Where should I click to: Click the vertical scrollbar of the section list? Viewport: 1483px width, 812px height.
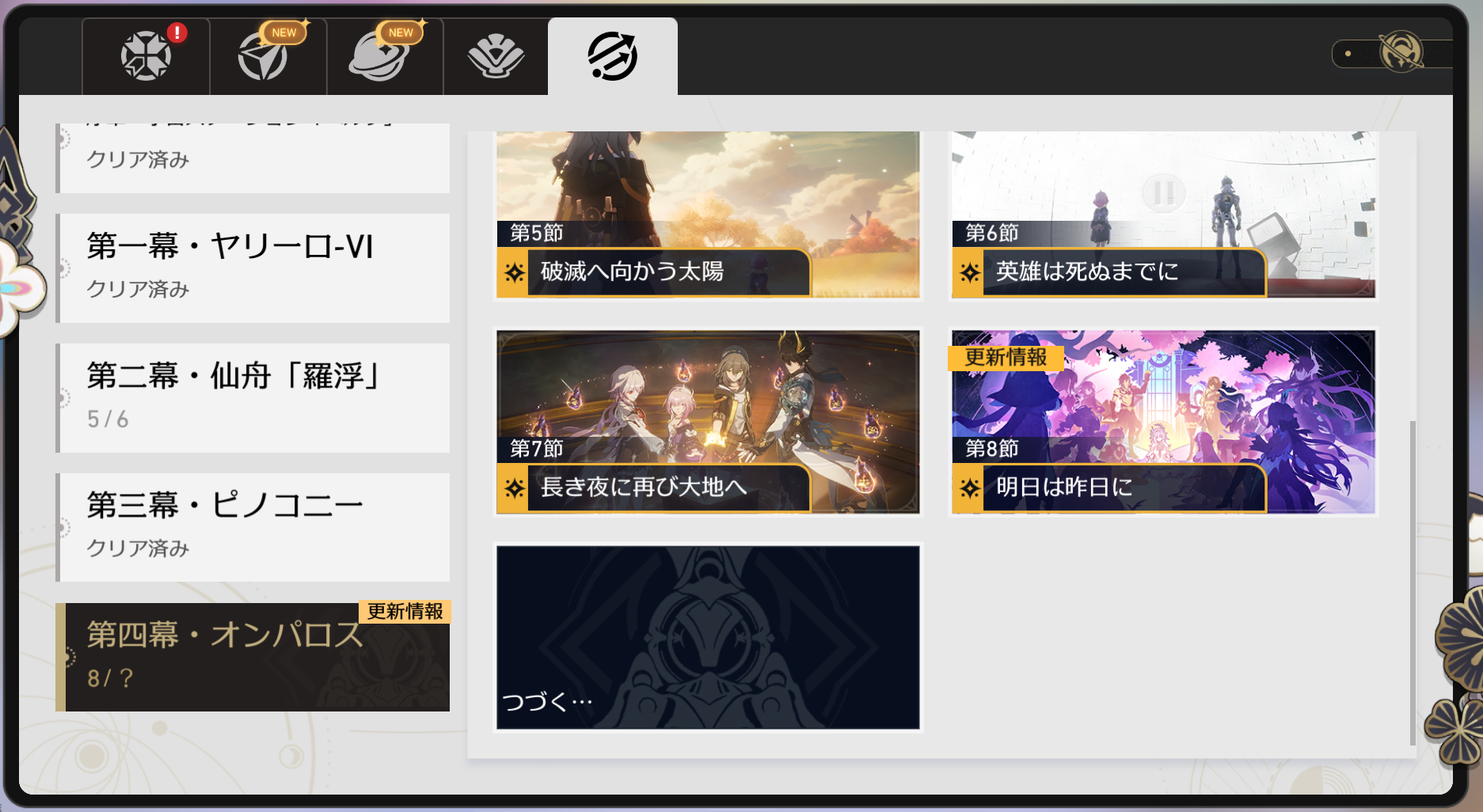coord(1412,582)
